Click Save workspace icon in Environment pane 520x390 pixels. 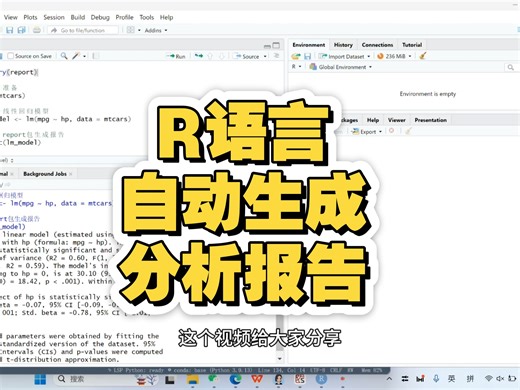307,56
